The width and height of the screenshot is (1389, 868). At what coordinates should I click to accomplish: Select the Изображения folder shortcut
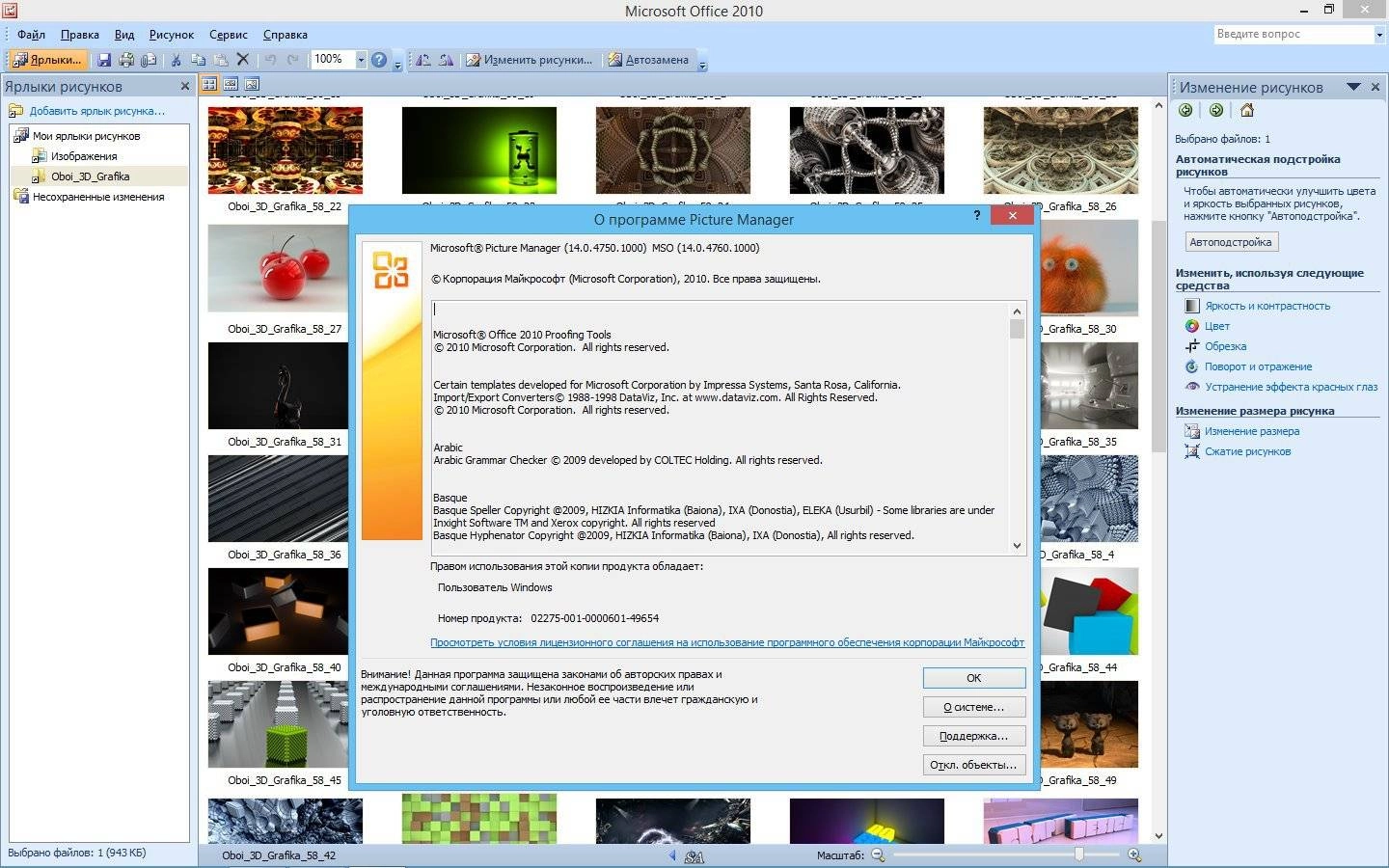point(84,156)
